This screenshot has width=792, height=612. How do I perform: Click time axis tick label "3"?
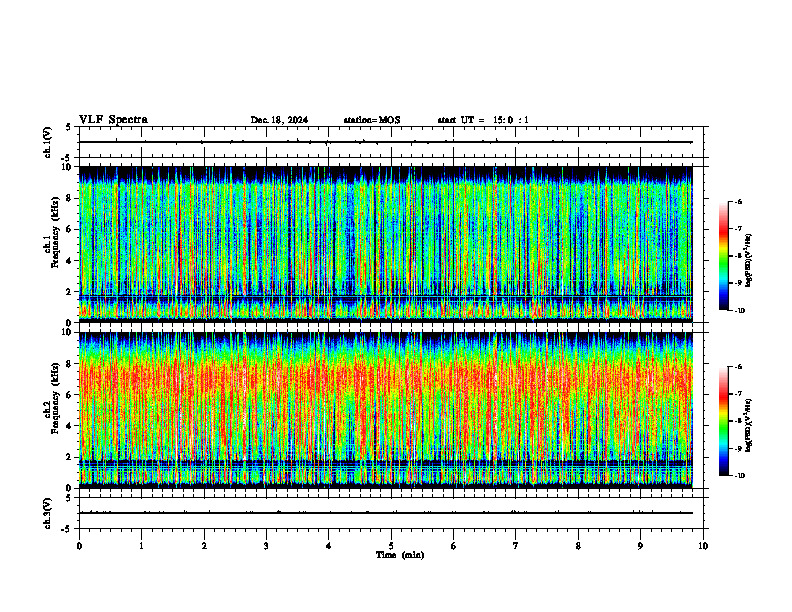(266, 546)
